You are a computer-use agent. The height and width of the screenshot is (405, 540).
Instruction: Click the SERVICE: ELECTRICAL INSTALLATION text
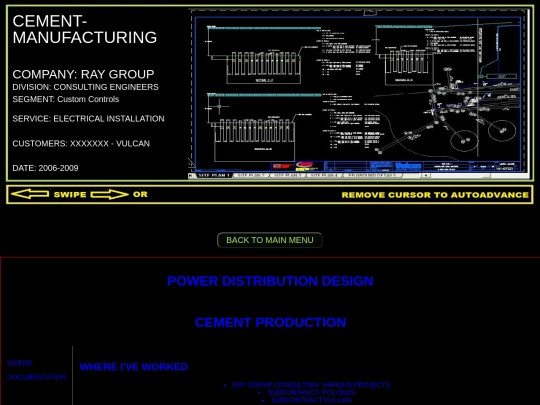tap(89, 118)
